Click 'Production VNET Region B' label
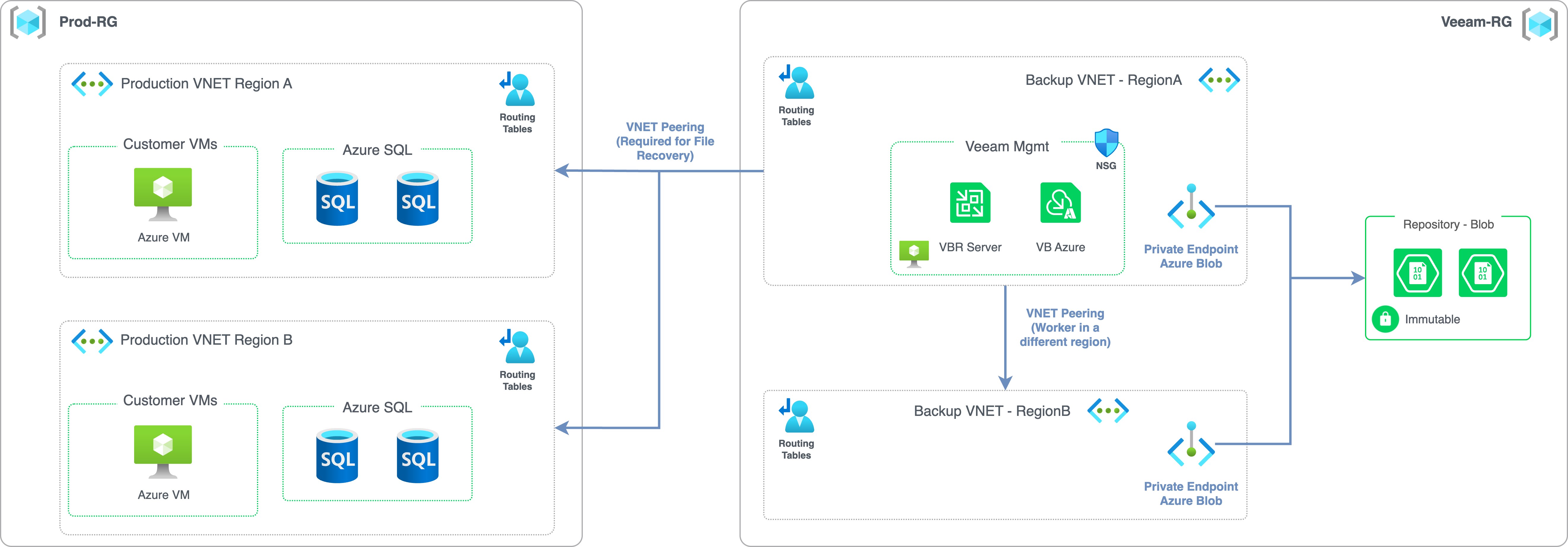The height and width of the screenshot is (547, 1568). coord(206,340)
